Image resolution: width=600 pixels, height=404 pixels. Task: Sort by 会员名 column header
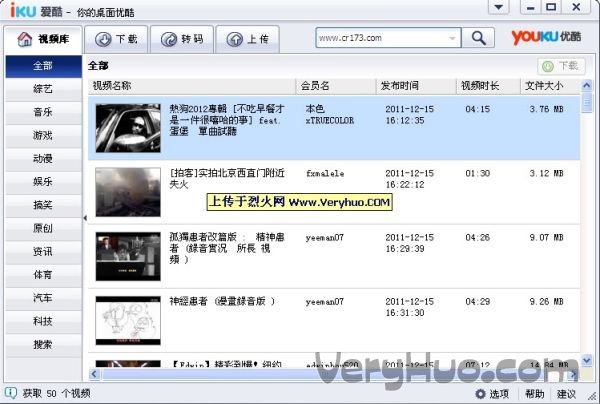(336, 86)
